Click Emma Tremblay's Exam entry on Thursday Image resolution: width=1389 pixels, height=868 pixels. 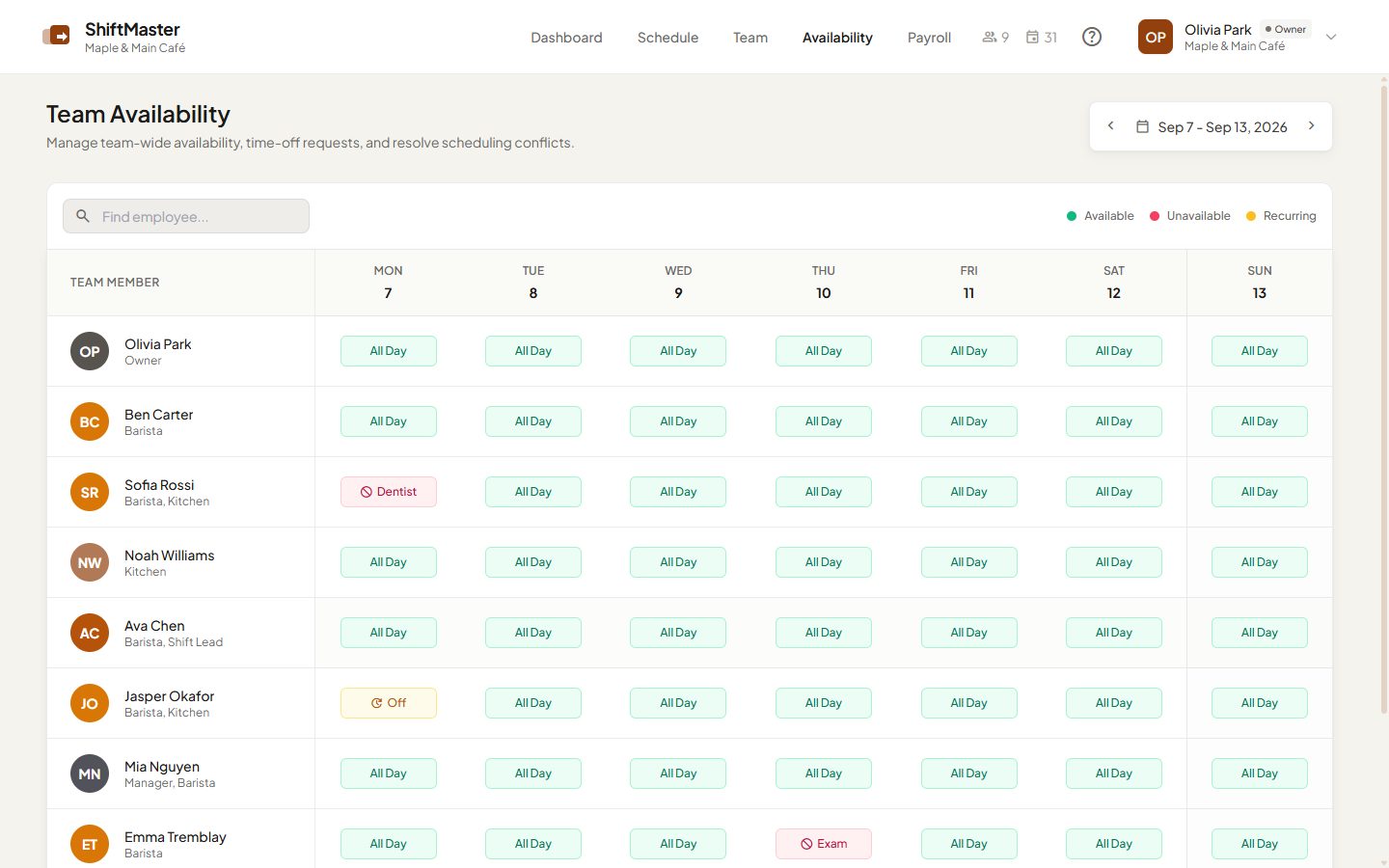(x=824, y=844)
